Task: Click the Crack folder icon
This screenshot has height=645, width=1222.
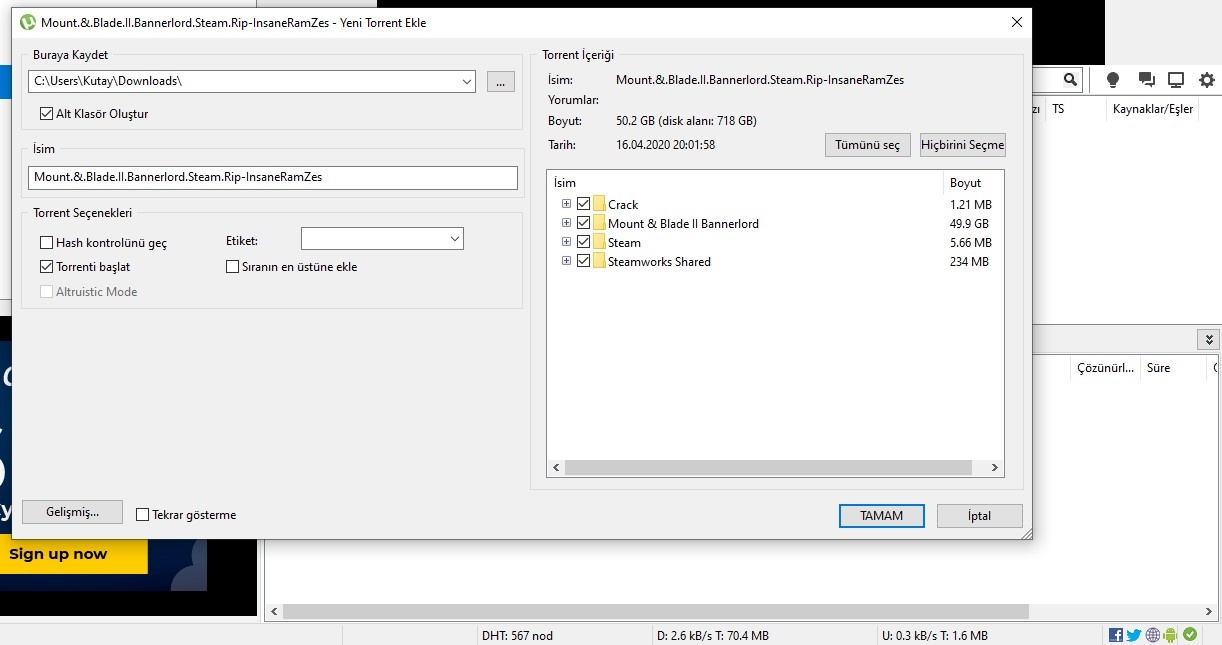Action: [599, 204]
